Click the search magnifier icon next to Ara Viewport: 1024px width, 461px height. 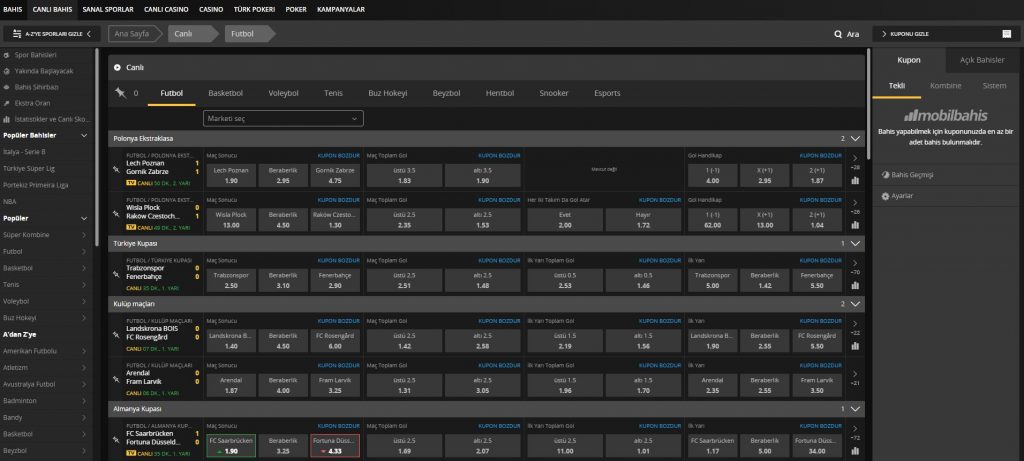click(838, 35)
